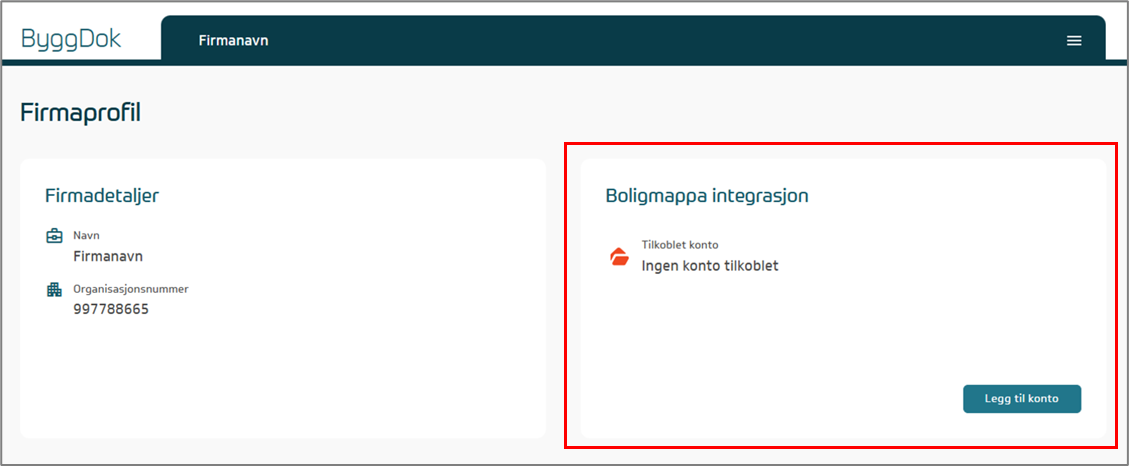Click the Boligmappa integrasjon card title
The image size is (1129, 466).
tap(706, 196)
